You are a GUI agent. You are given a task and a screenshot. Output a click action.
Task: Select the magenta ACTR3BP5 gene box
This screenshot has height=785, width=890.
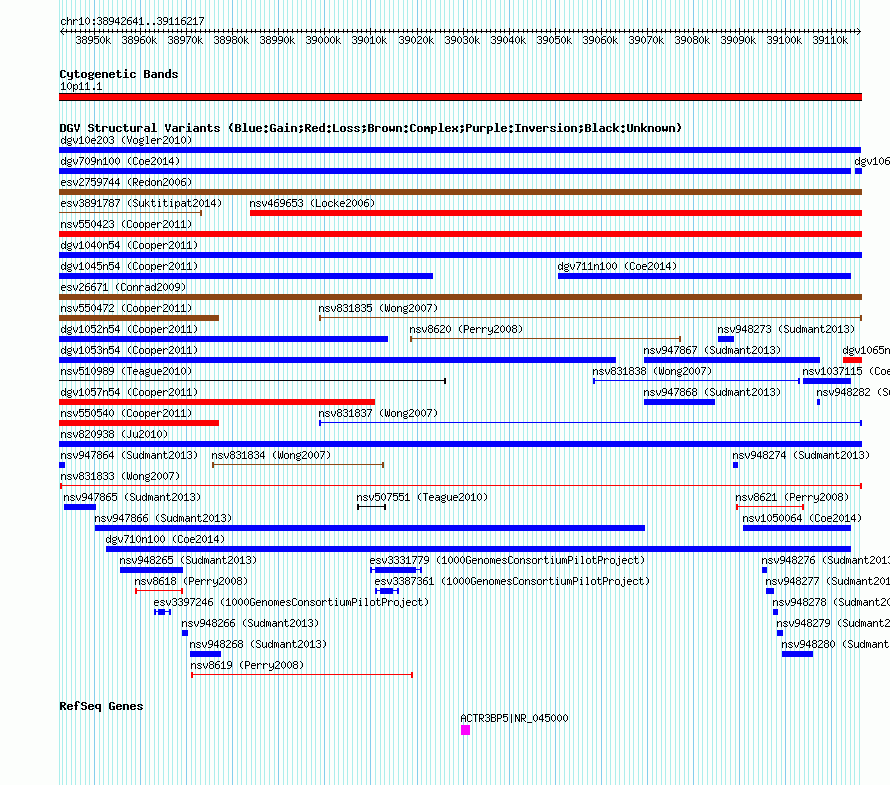point(465,730)
